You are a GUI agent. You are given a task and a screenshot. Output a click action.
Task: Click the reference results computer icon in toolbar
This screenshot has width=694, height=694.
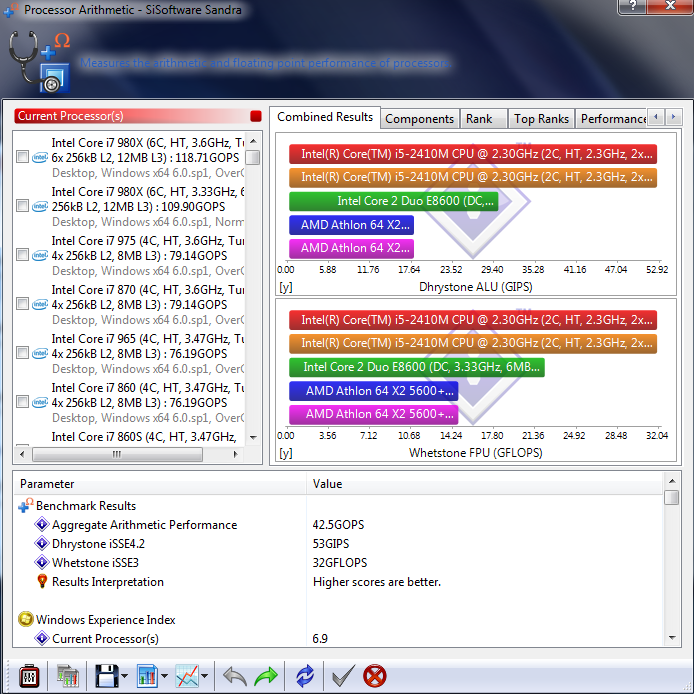pyautogui.click(x=68, y=676)
